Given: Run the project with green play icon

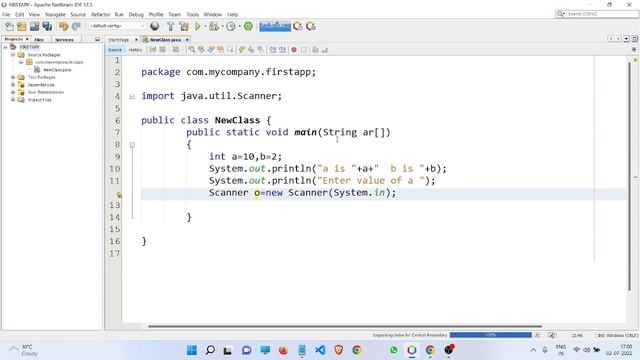Looking at the screenshot, I should [x=198, y=27].
